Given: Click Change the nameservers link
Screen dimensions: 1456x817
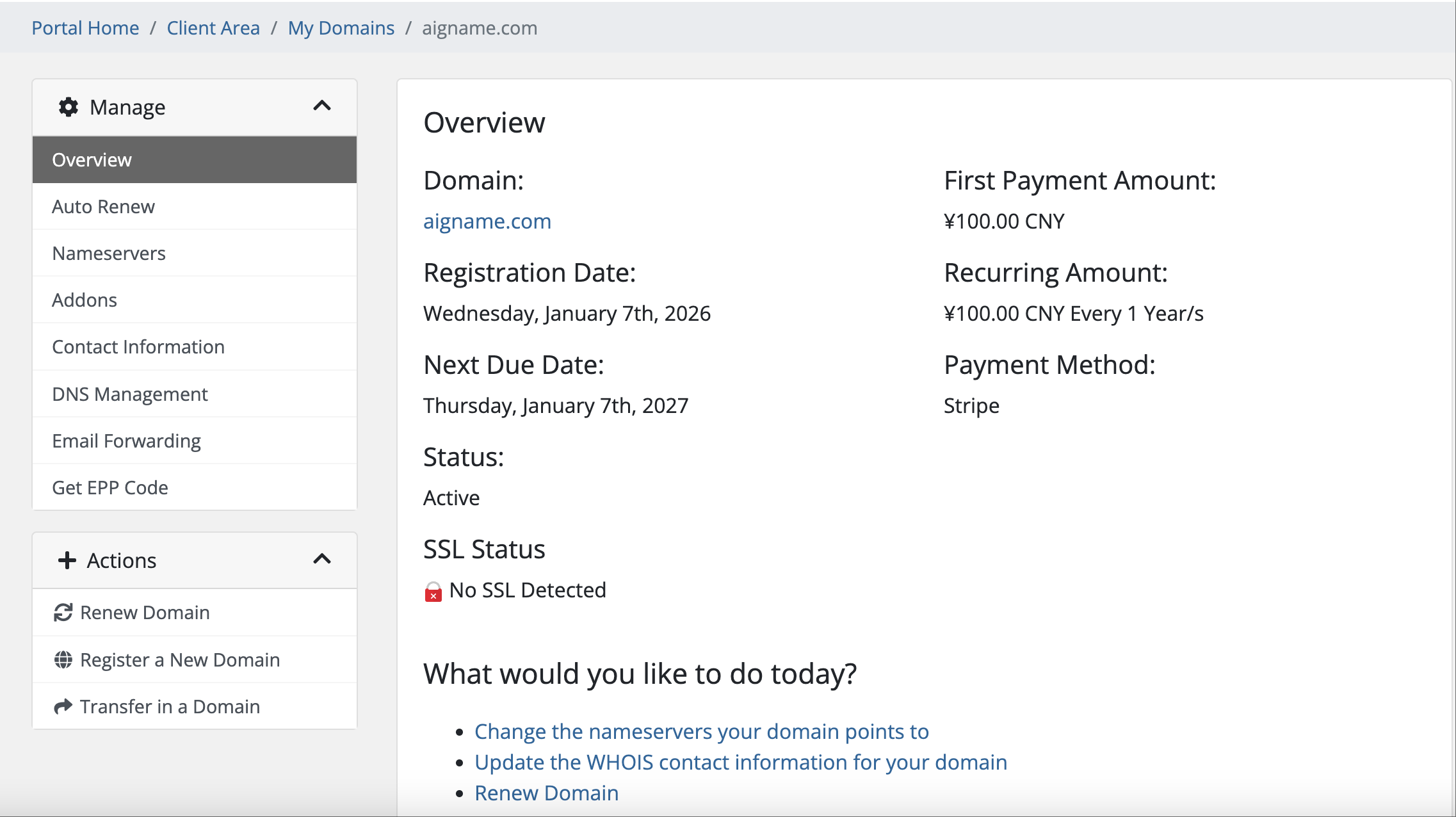Looking at the screenshot, I should 701,731.
